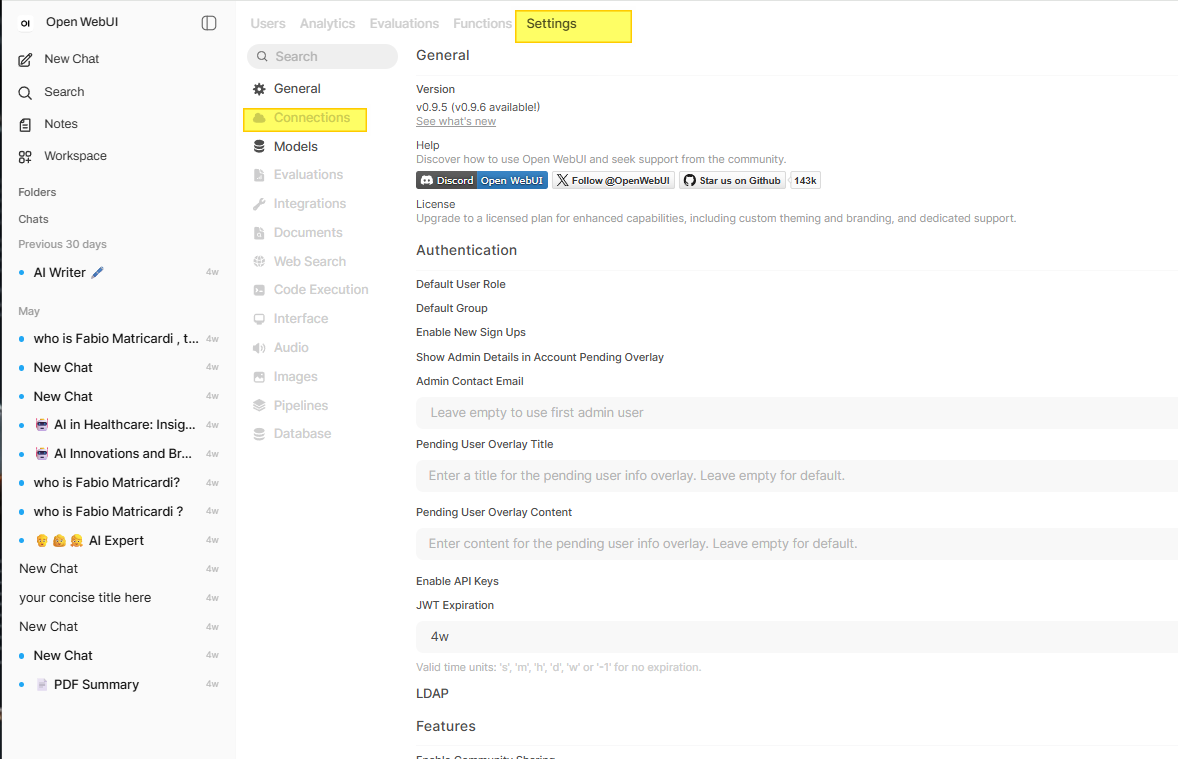Click the Images picture icon
The height and width of the screenshot is (759, 1178).
tap(259, 376)
